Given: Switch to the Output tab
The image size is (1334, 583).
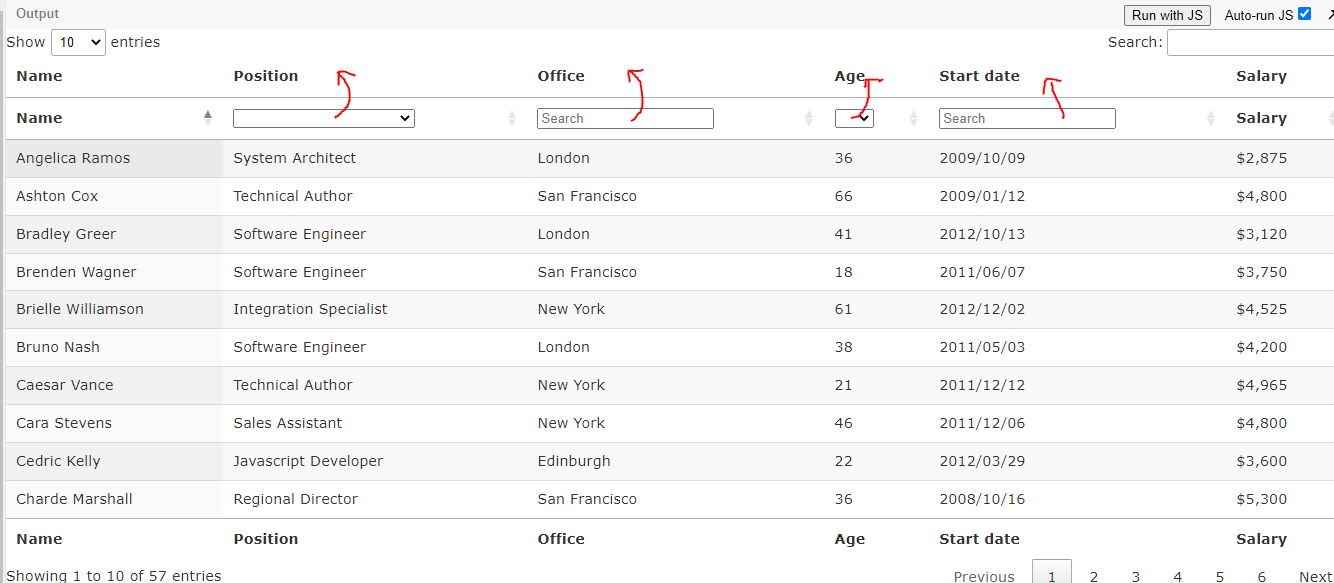Looking at the screenshot, I should [37, 13].
